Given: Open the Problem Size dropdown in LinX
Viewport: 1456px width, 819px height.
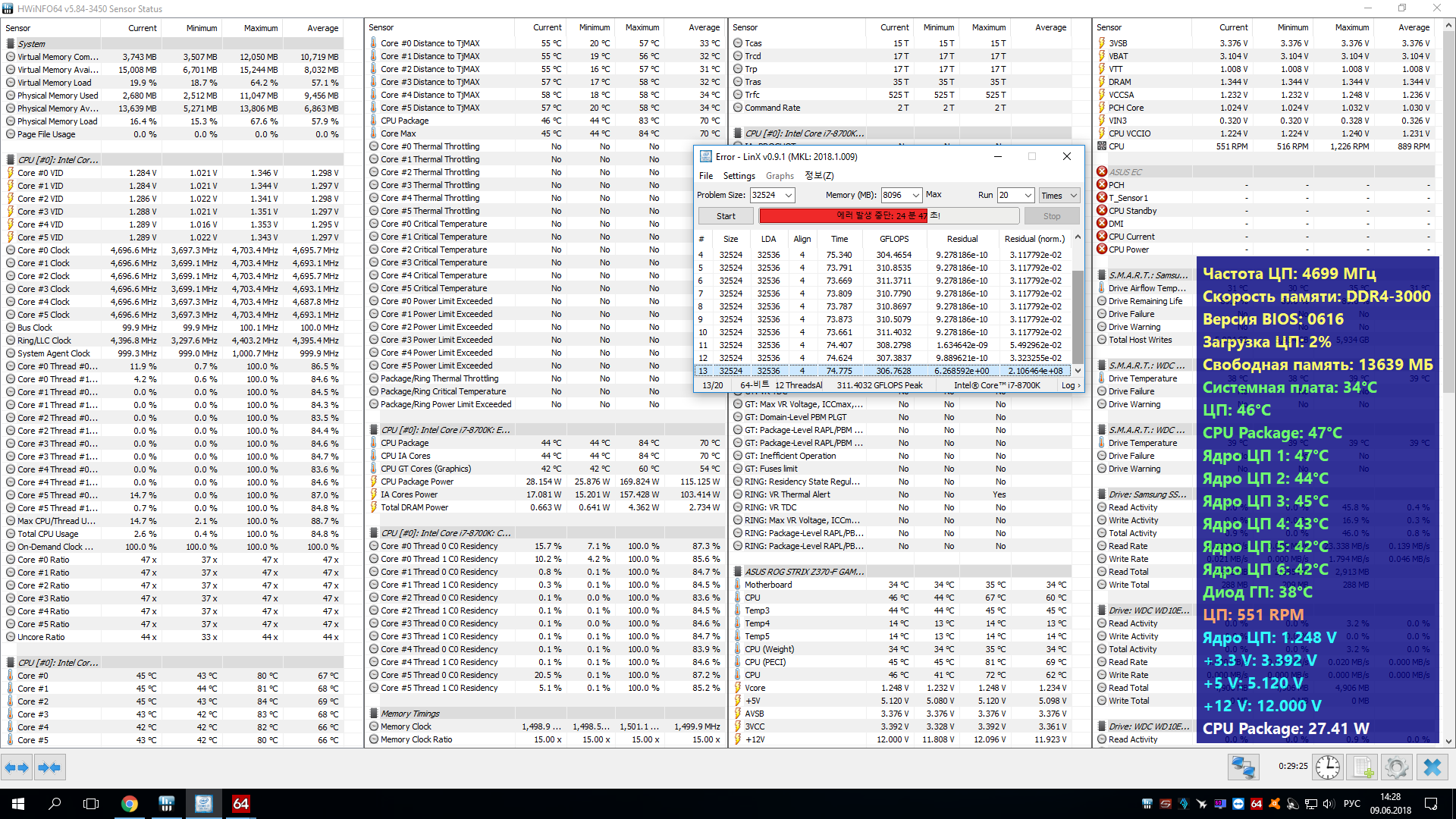Looking at the screenshot, I should pos(789,196).
